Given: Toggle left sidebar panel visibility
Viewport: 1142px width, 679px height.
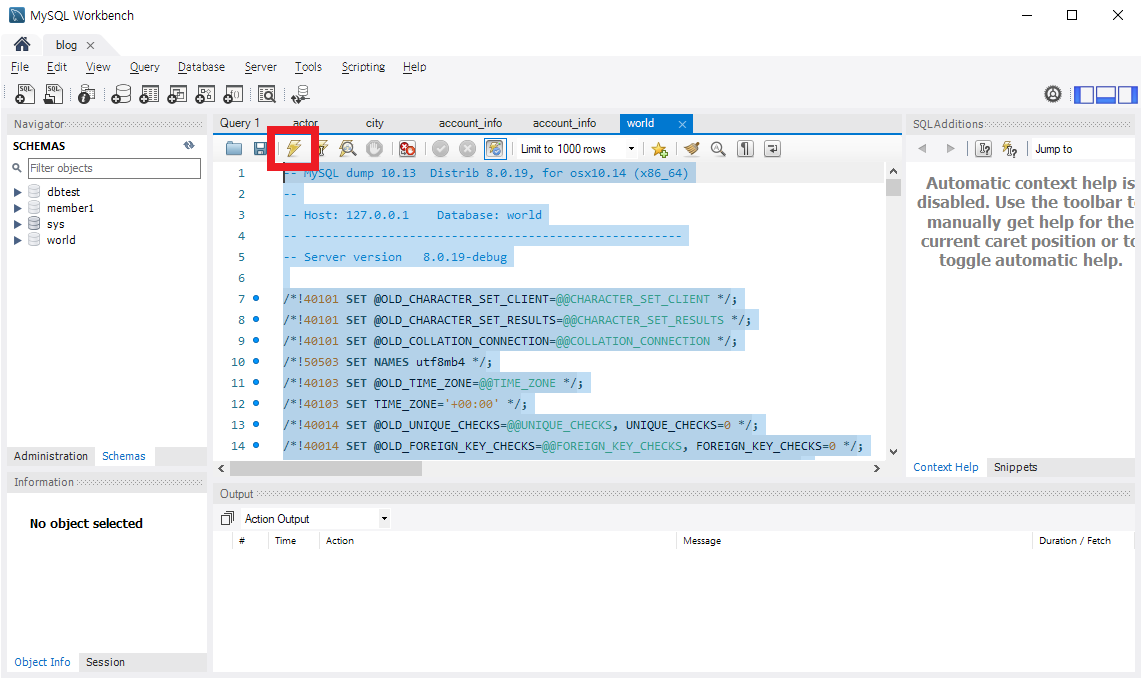Looking at the screenshot, I should 1084,95.
